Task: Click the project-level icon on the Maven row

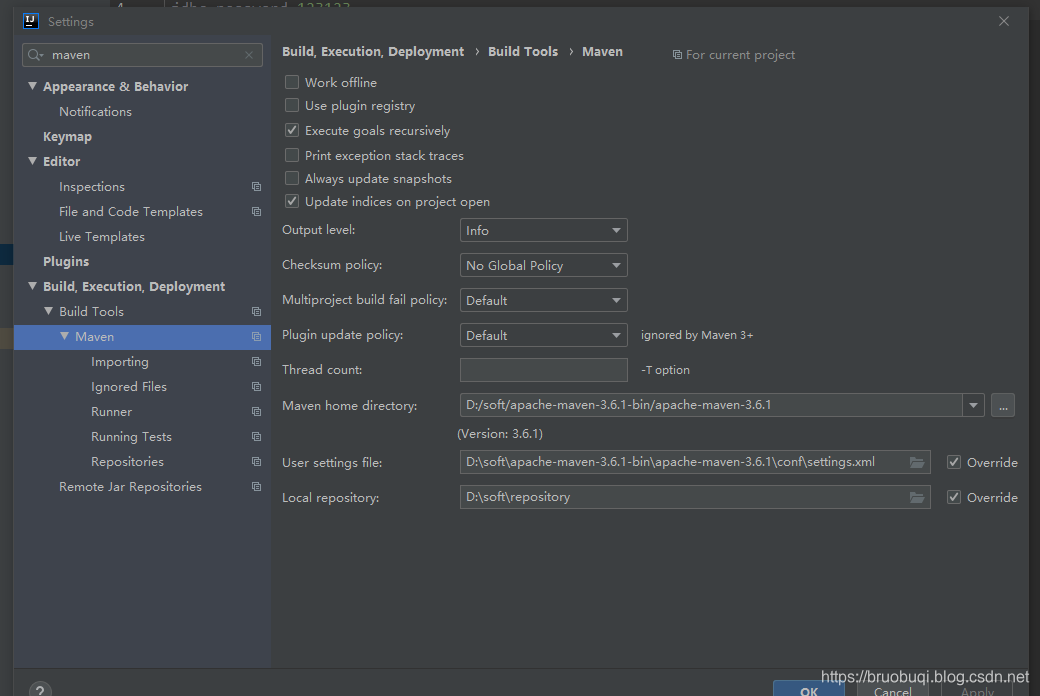Action: click(x=256, y=337)
